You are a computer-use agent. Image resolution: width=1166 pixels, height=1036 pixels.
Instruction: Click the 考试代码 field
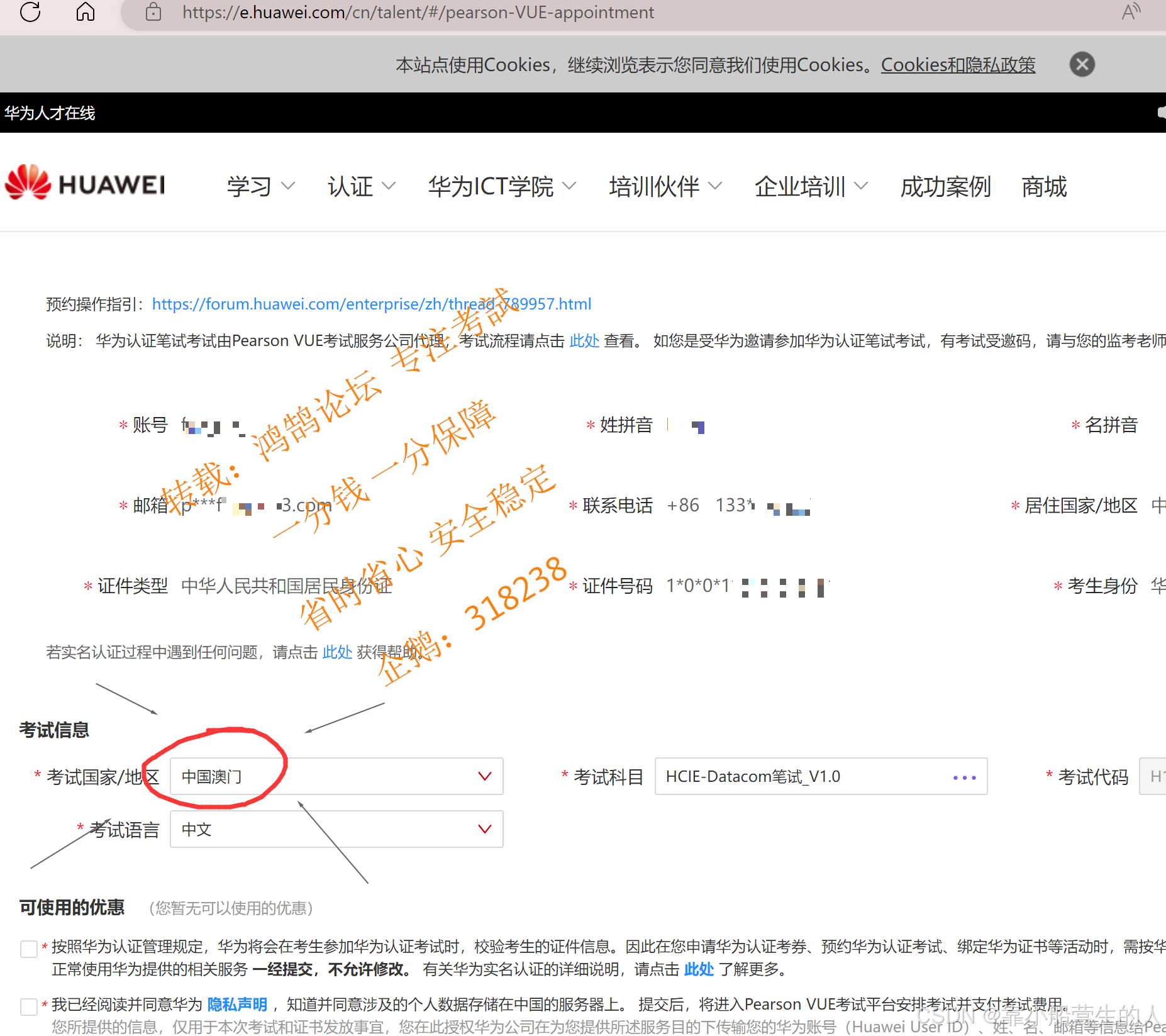[1153, 777]
